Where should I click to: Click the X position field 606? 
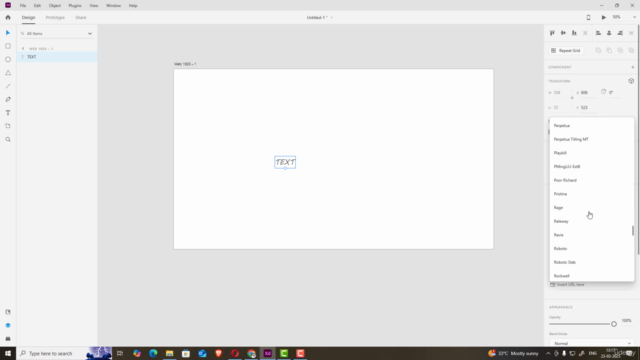[x=587, y=93]
